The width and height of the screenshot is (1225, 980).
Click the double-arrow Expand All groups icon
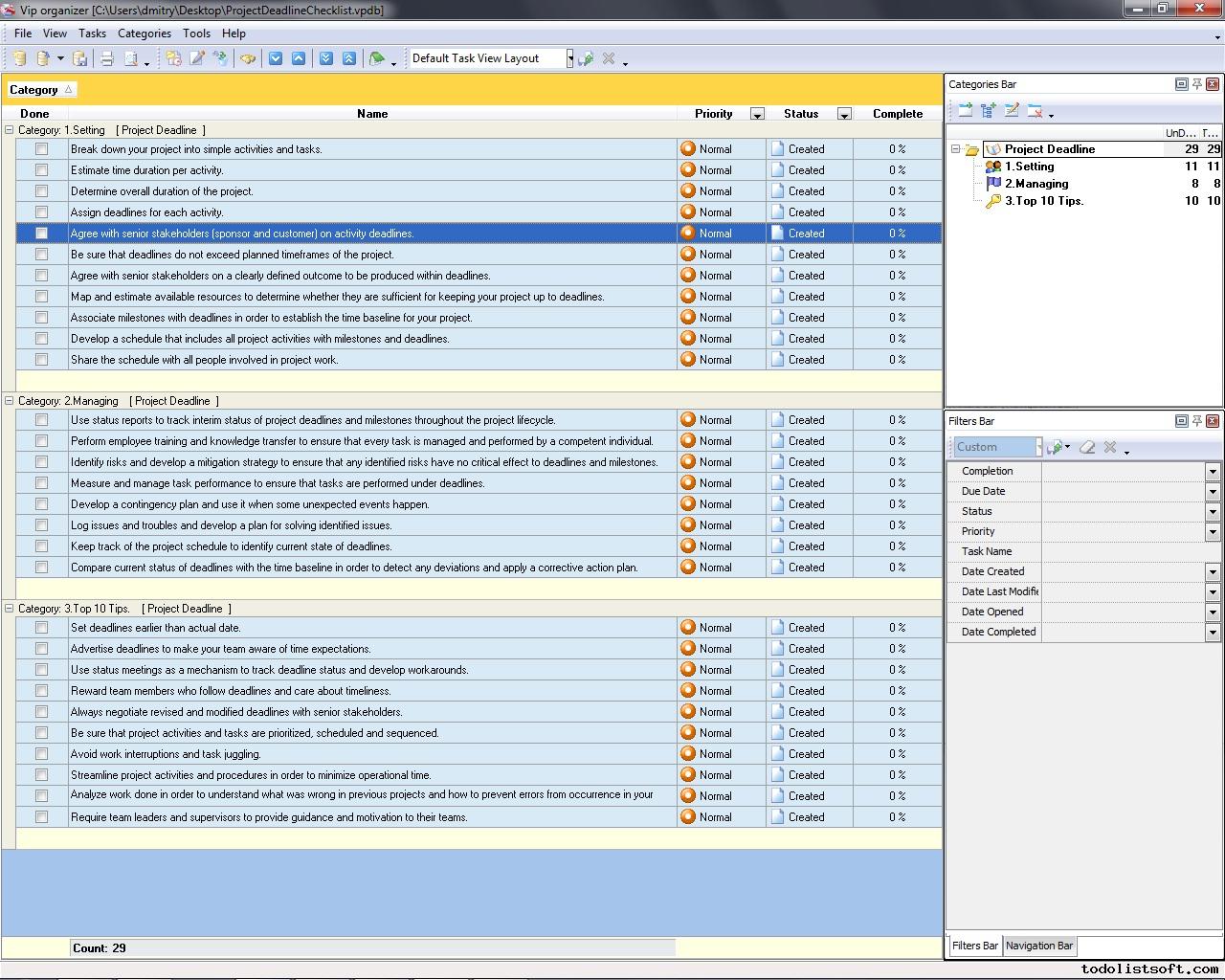tap(326, 58)
